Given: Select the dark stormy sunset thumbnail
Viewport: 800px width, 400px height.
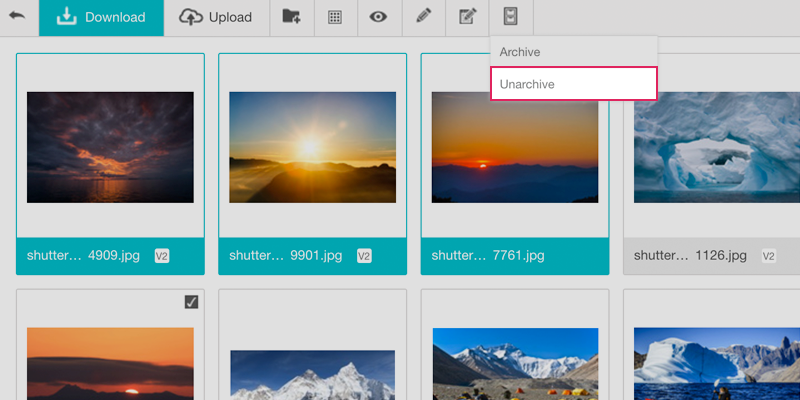Looking at the screenshot, I should pyautogui.click(x=110, y=147).
